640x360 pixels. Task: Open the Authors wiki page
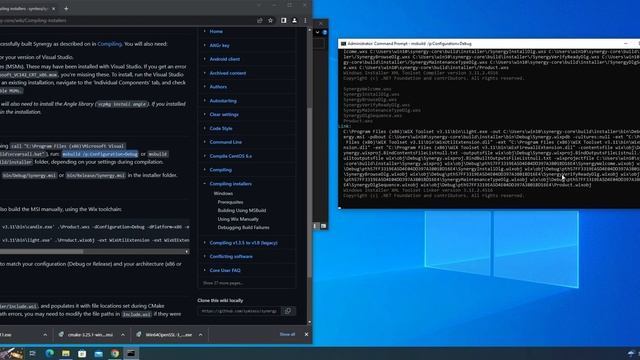pyautogui.click(x=218, y=87)
